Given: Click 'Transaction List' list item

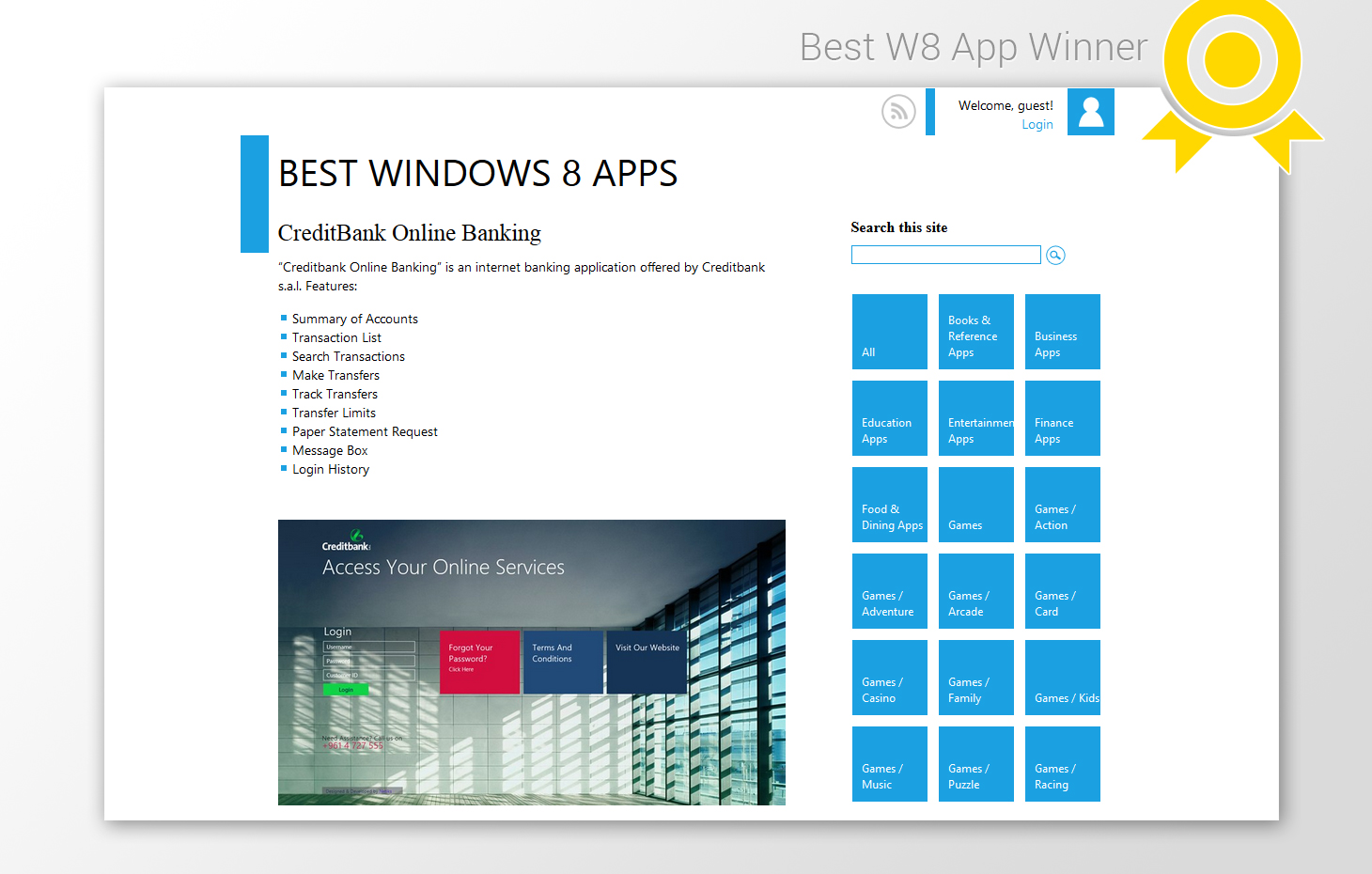Looking at the screenshot, I should point(336,338).
